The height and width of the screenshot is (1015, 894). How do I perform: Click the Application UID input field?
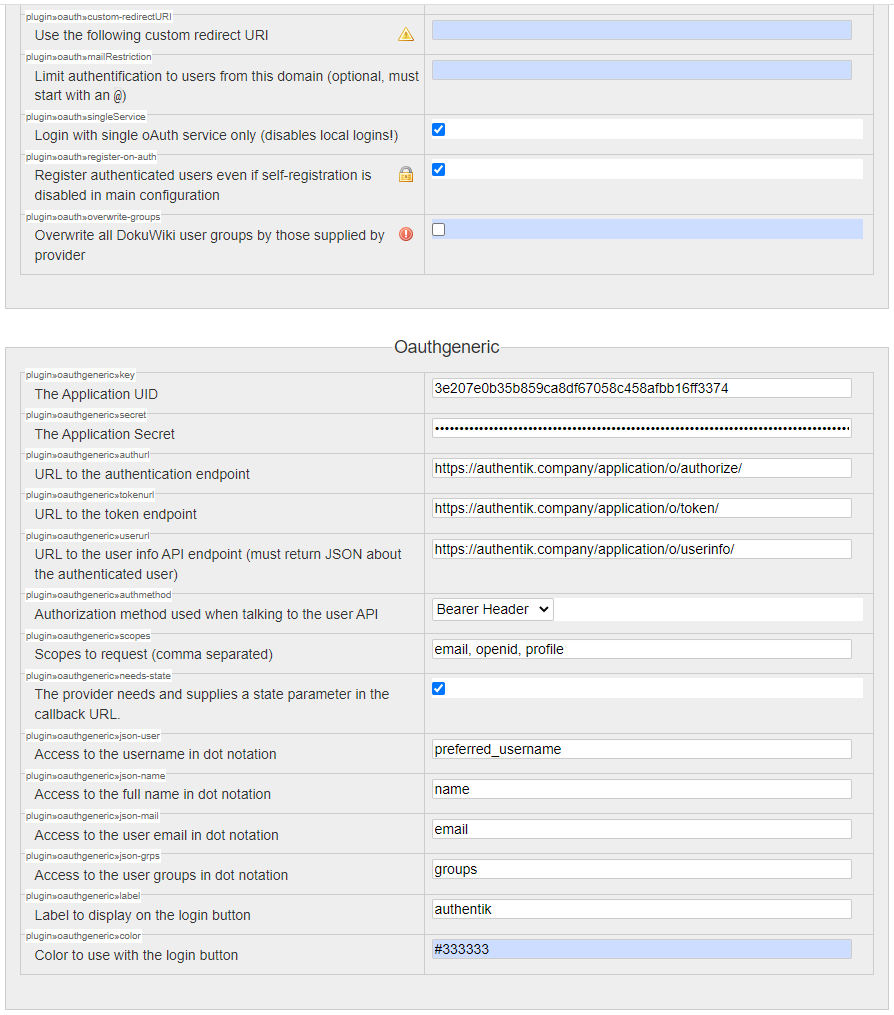641,388
